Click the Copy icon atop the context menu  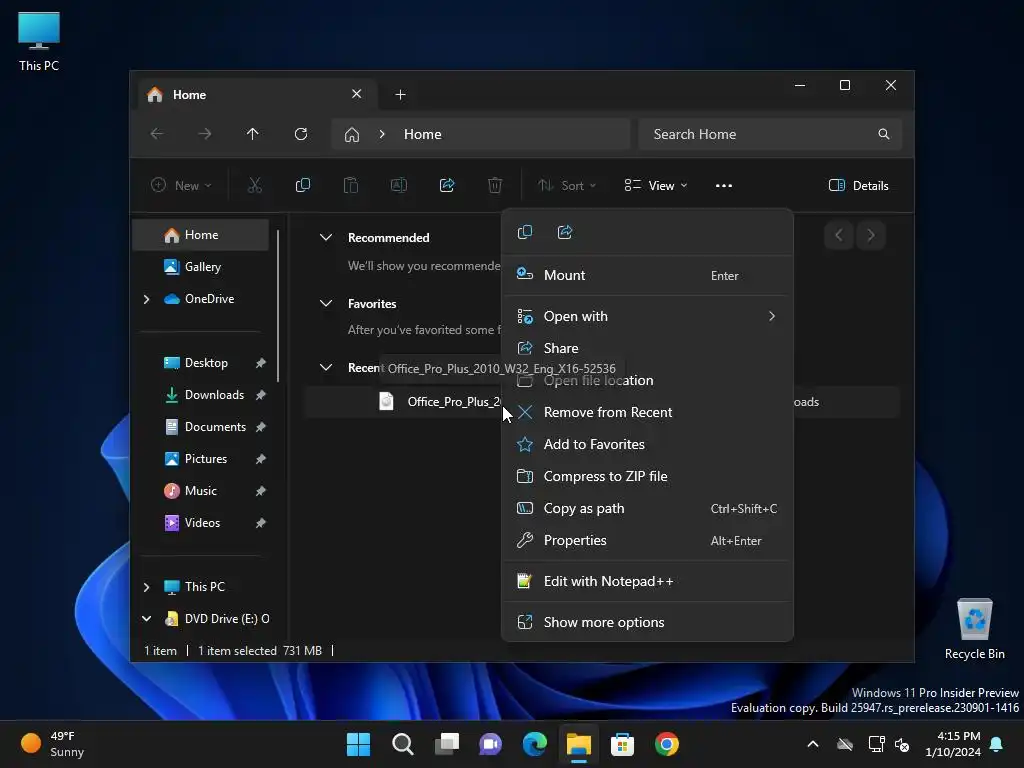pyautogui.click(x=524, y=232)
